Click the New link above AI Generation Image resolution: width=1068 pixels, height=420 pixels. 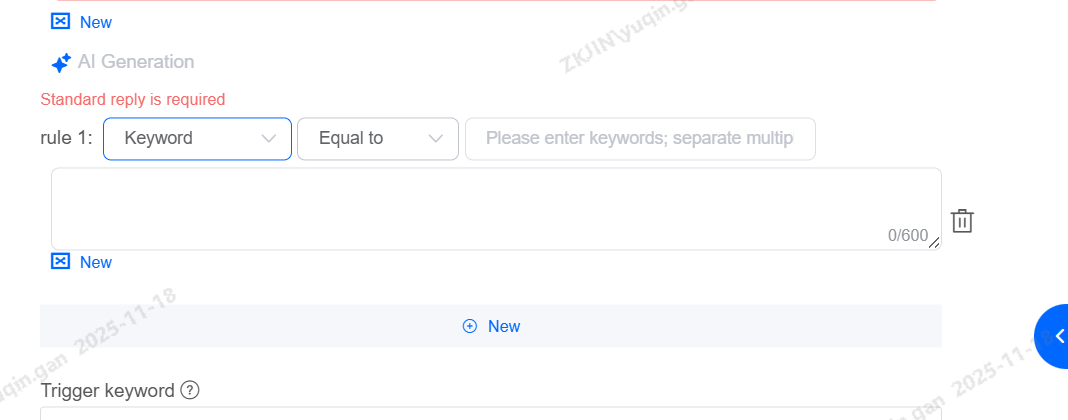96,22
